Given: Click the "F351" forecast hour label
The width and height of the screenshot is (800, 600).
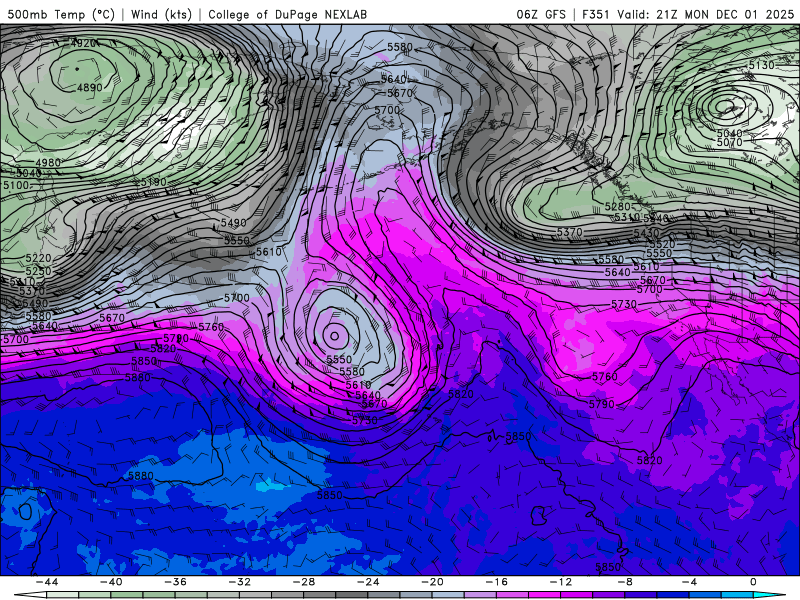Looking at the screenshot, I should [596, 14].
